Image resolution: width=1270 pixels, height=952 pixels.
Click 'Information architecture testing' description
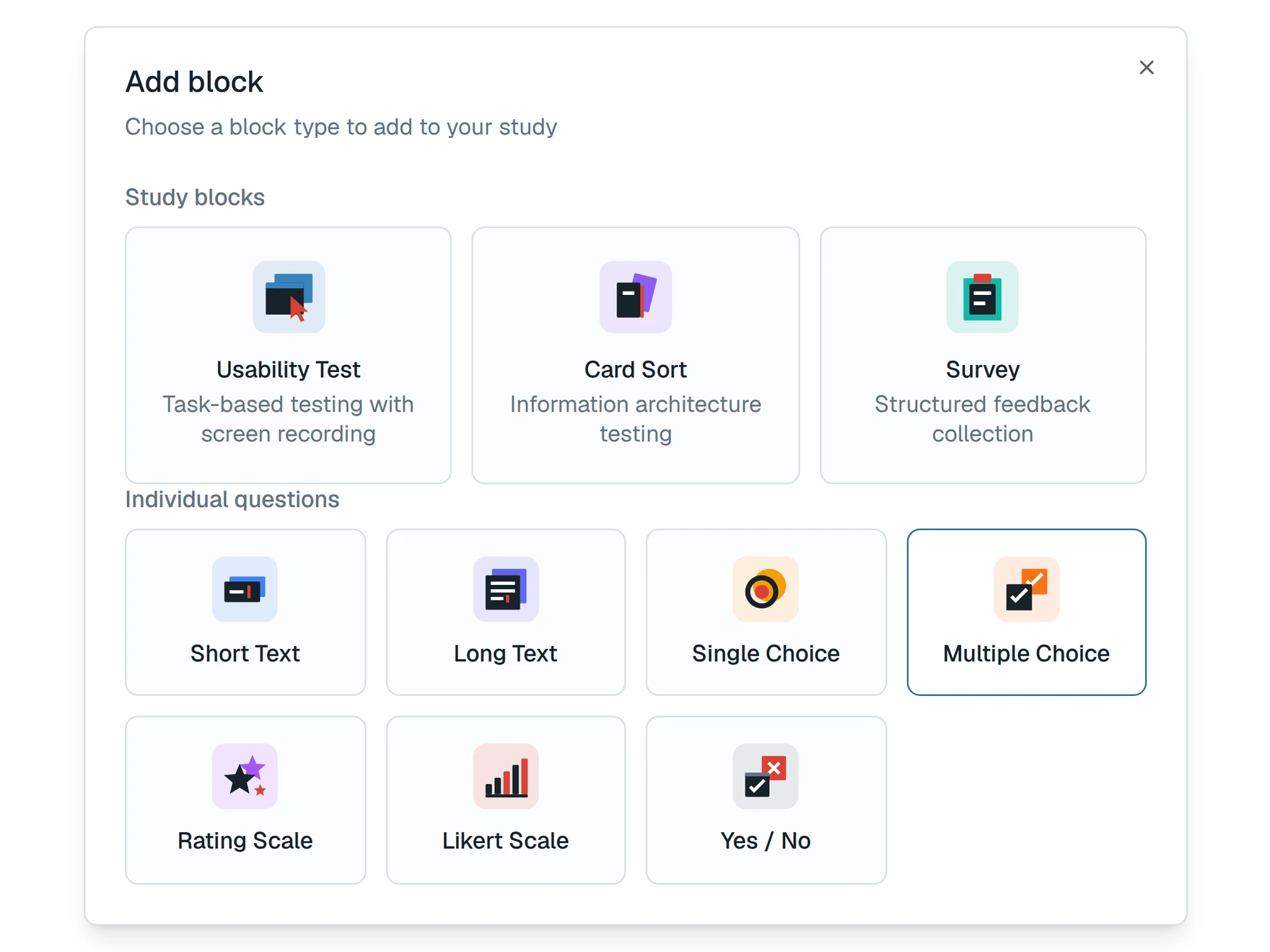coord(635,419)
